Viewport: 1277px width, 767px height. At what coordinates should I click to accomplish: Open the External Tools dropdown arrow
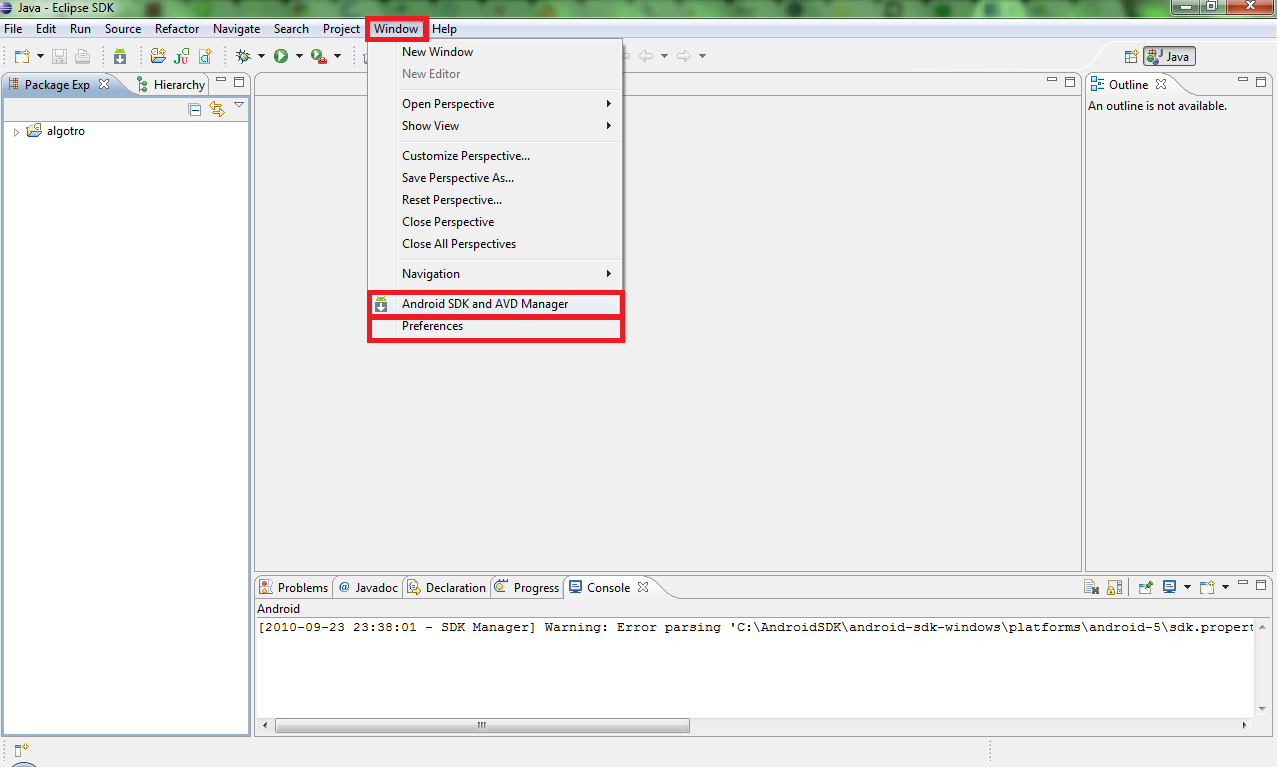[x=337, y=56]
